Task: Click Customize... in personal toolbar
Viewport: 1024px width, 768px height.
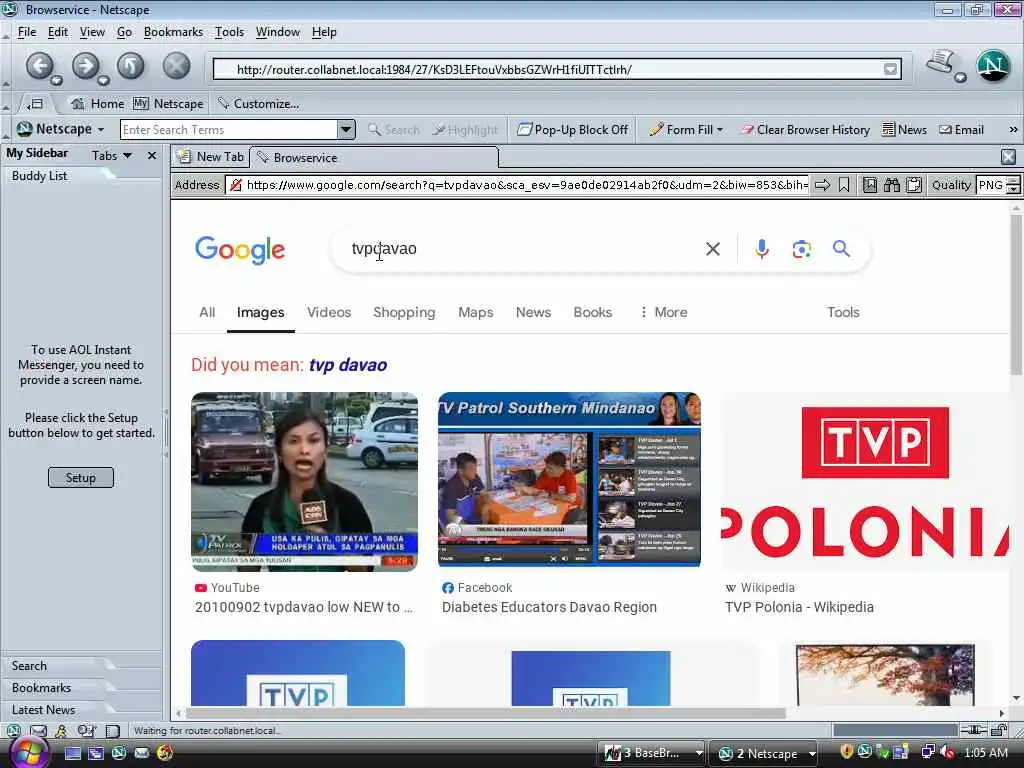Action: [259, 104]
